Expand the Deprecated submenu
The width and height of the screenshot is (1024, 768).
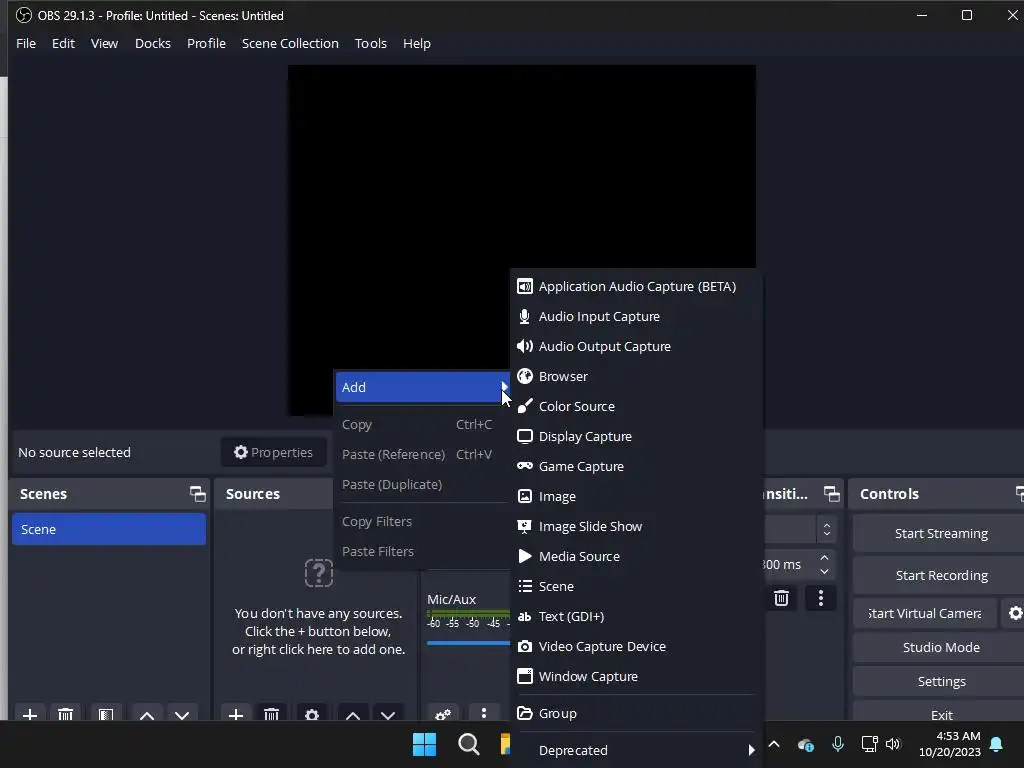pos(635,751)
